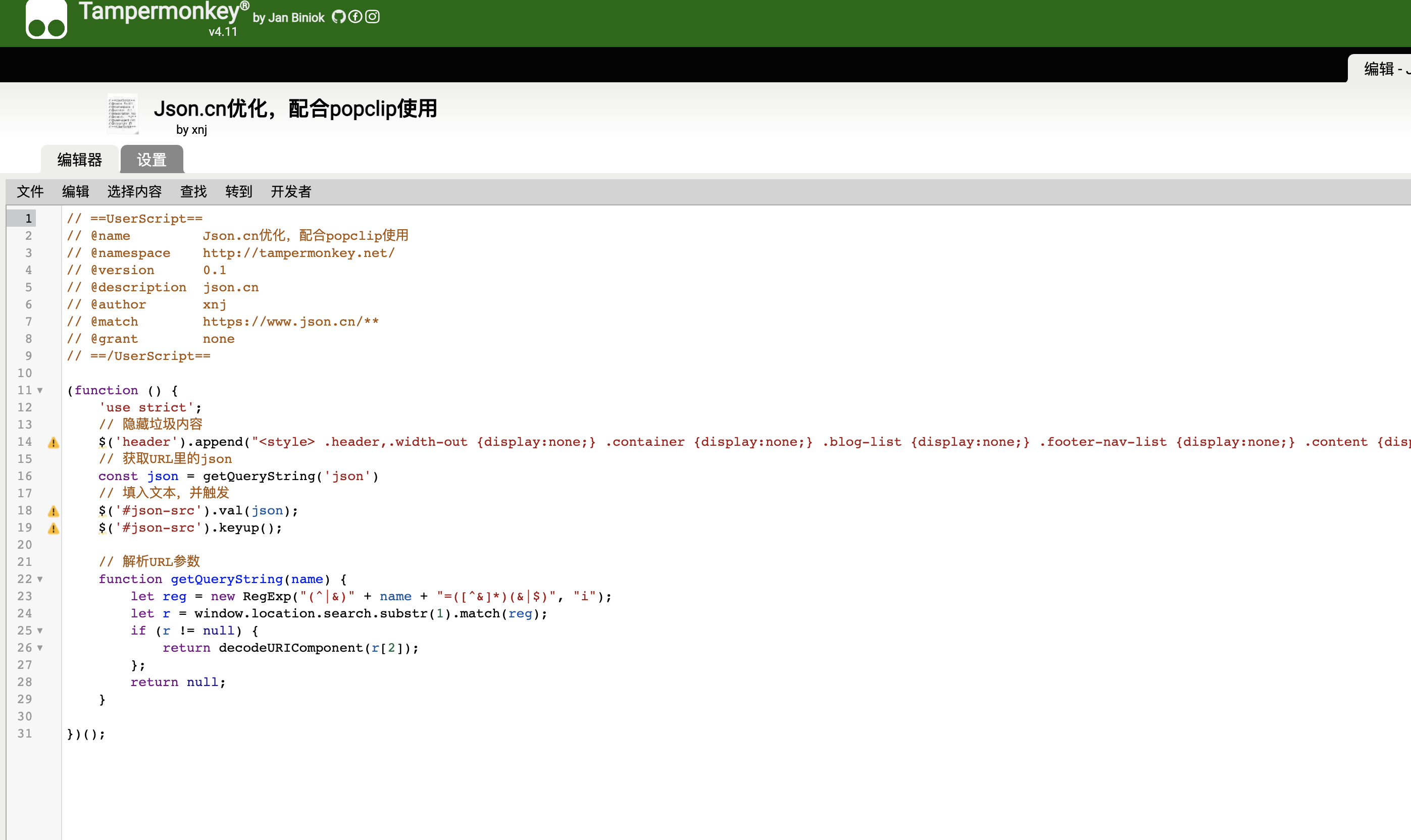Click the script title Json.cn优化，配合popclip使用

tap(295, 108)
